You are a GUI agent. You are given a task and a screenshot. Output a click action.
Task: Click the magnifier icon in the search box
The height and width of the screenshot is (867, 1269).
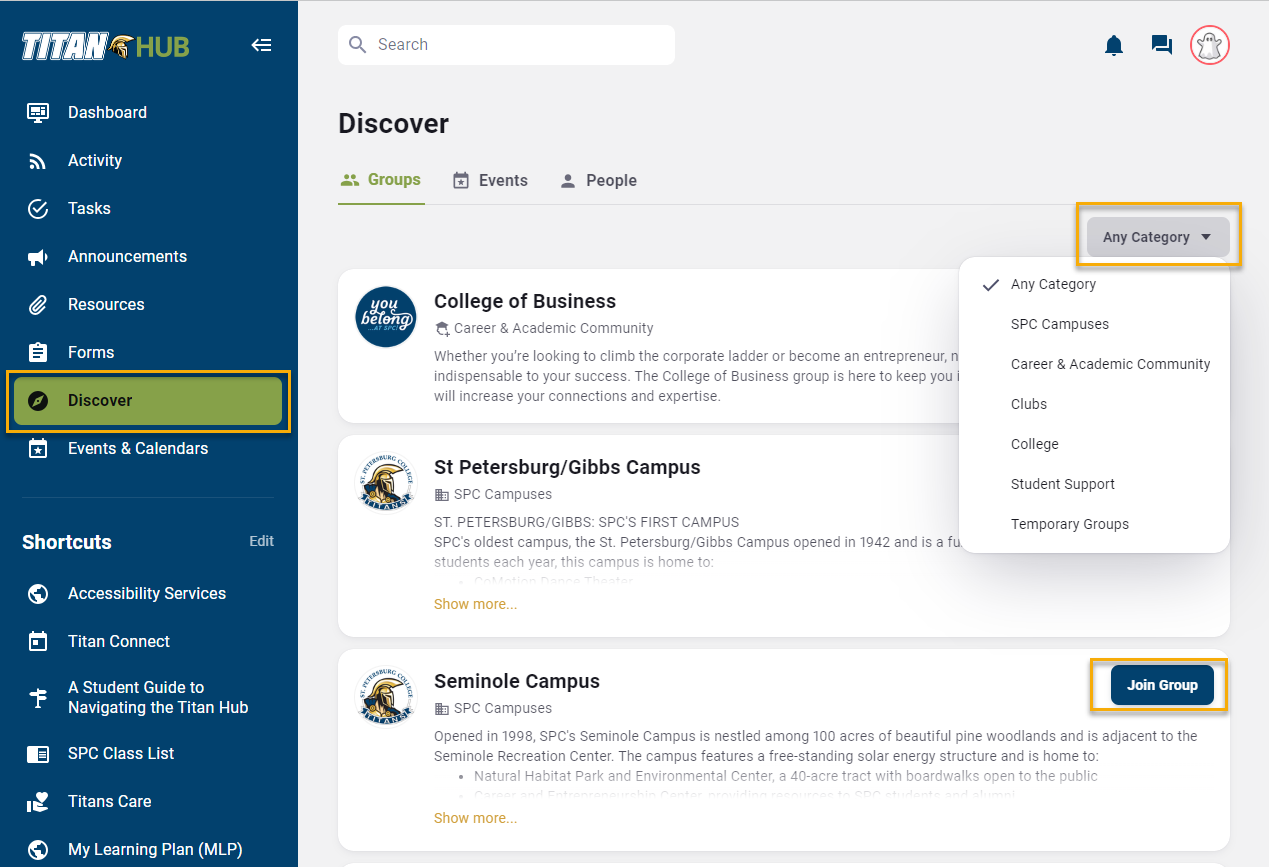[x=358, y=45]
